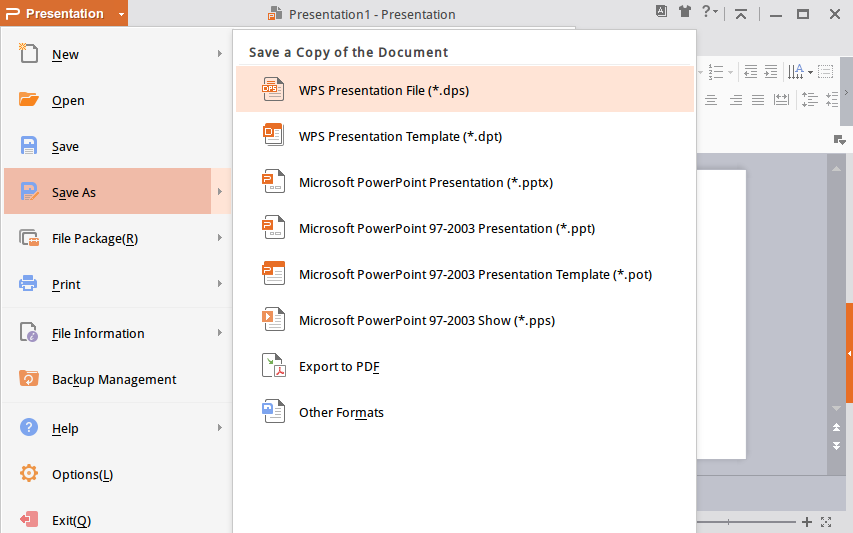Open the Help menu entry
This screenshot has width=853, height=533.
coord(117,428)
